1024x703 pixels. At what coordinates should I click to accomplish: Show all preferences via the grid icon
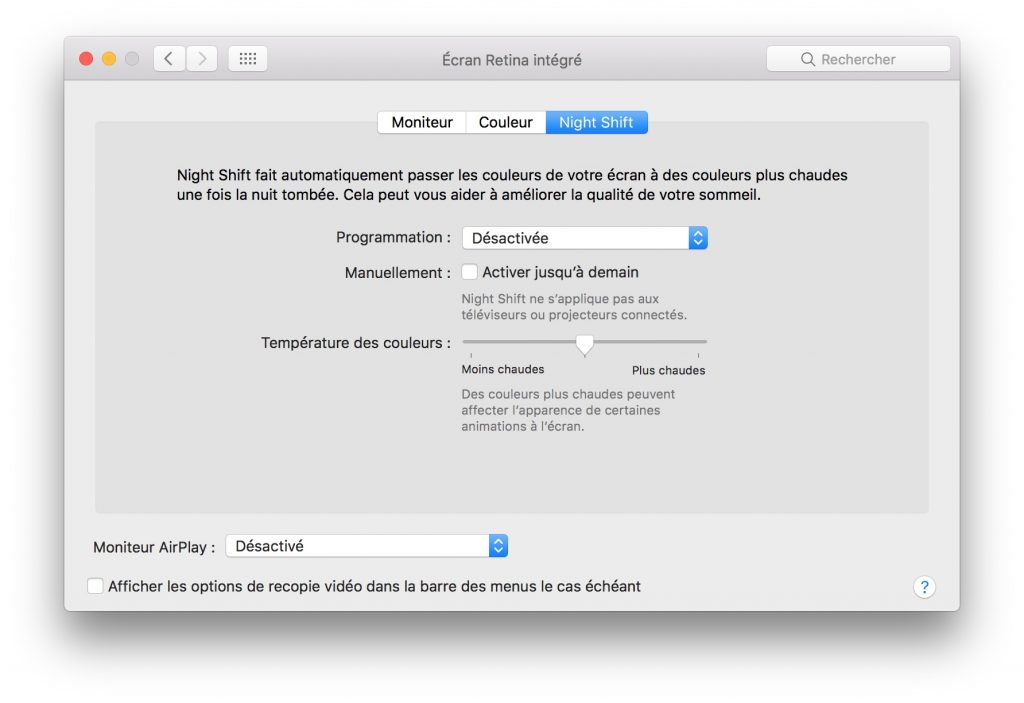click(x=247, y=59)
